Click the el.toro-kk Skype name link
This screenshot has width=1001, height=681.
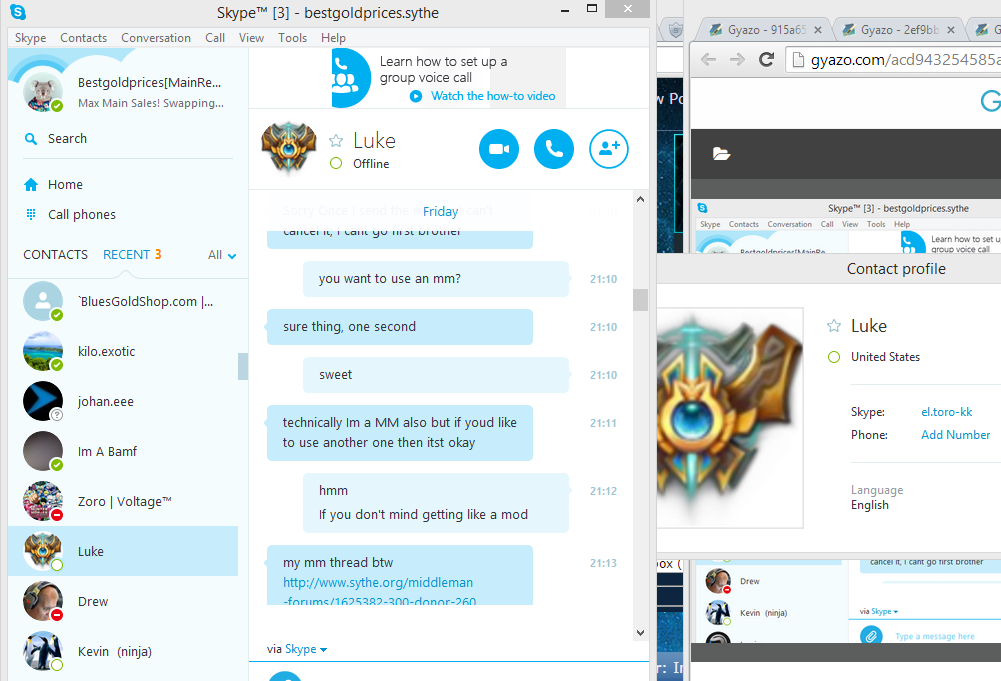(x=947, y=412)
